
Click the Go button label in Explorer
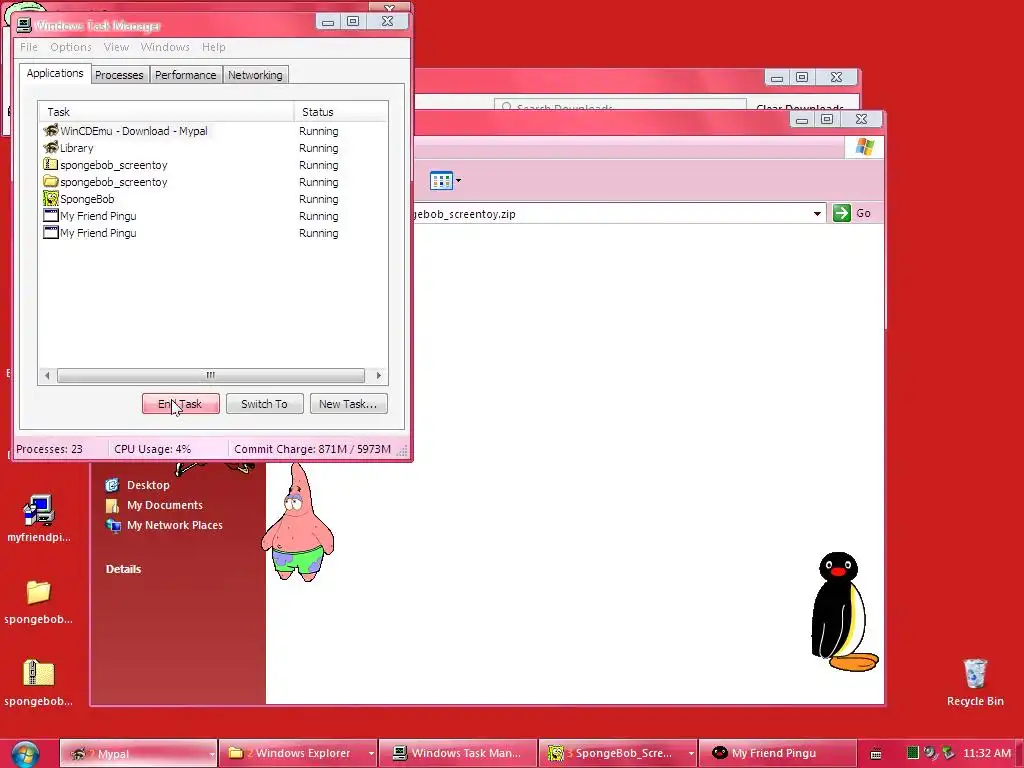[863, 213]
